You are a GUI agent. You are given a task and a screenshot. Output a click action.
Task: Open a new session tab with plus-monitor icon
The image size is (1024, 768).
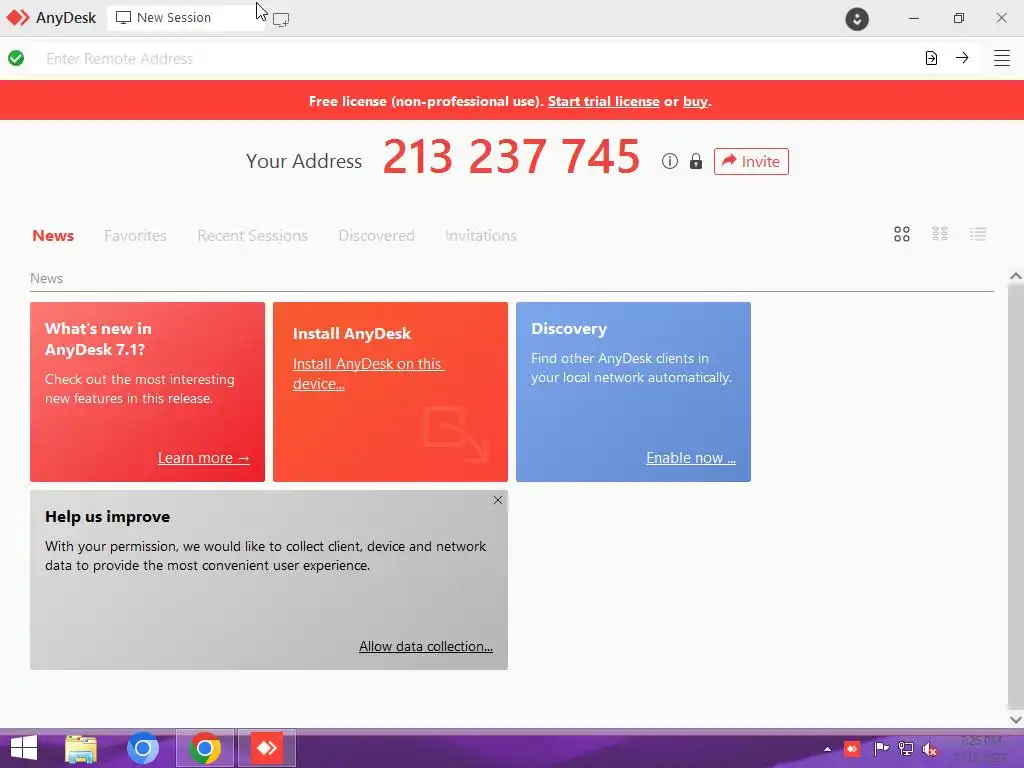tap(281, 20)
